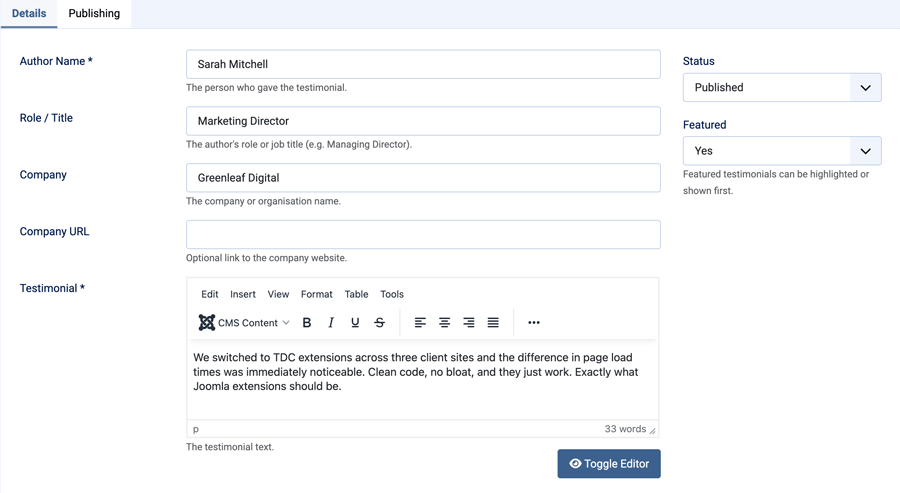Open the editor Format menu
This screenshot has width=900, height=493.
click(x=317, y=294)
